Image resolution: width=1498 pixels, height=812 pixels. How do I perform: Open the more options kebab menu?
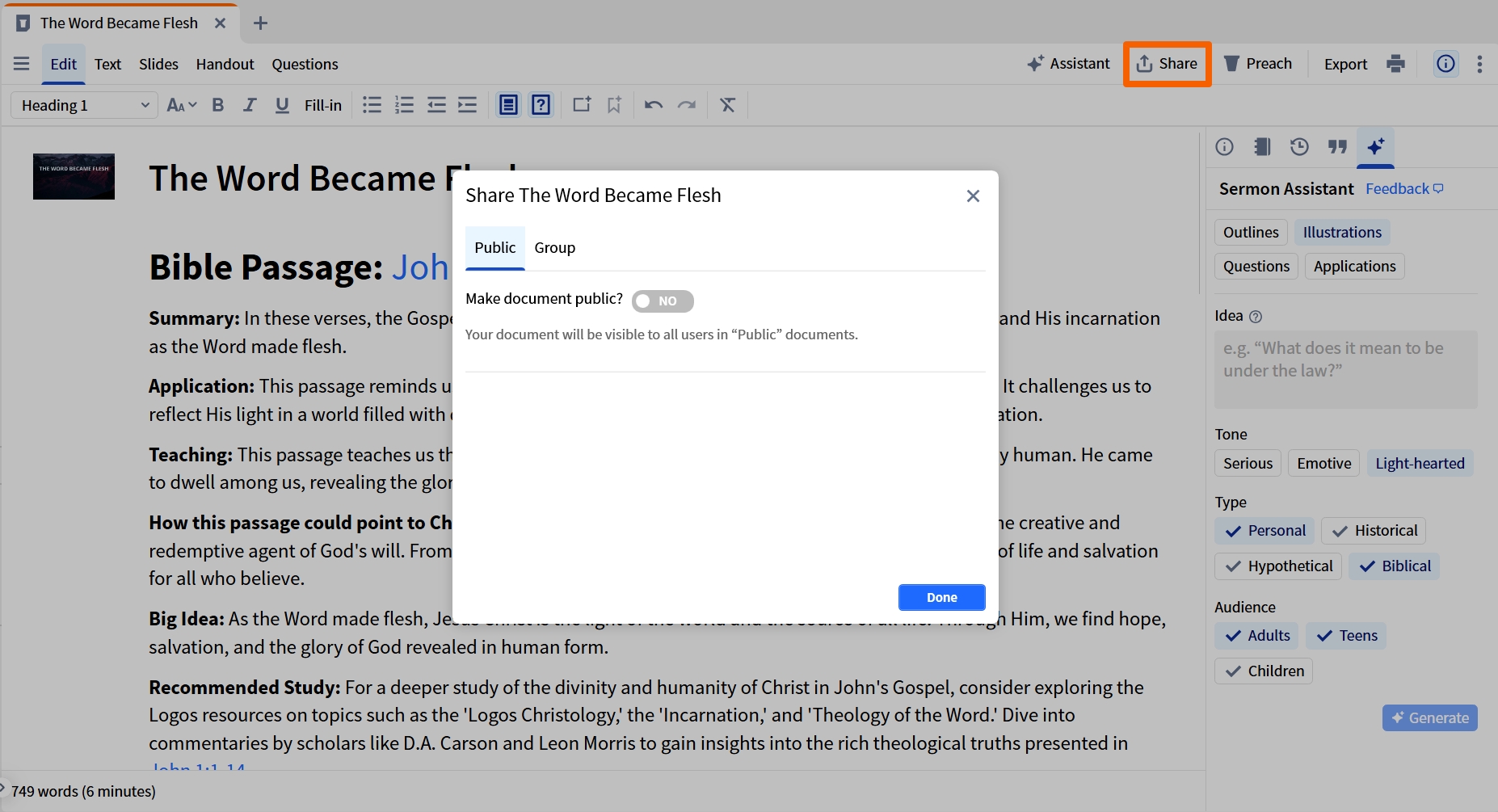pyautogui.click(x=1479, y=64)
